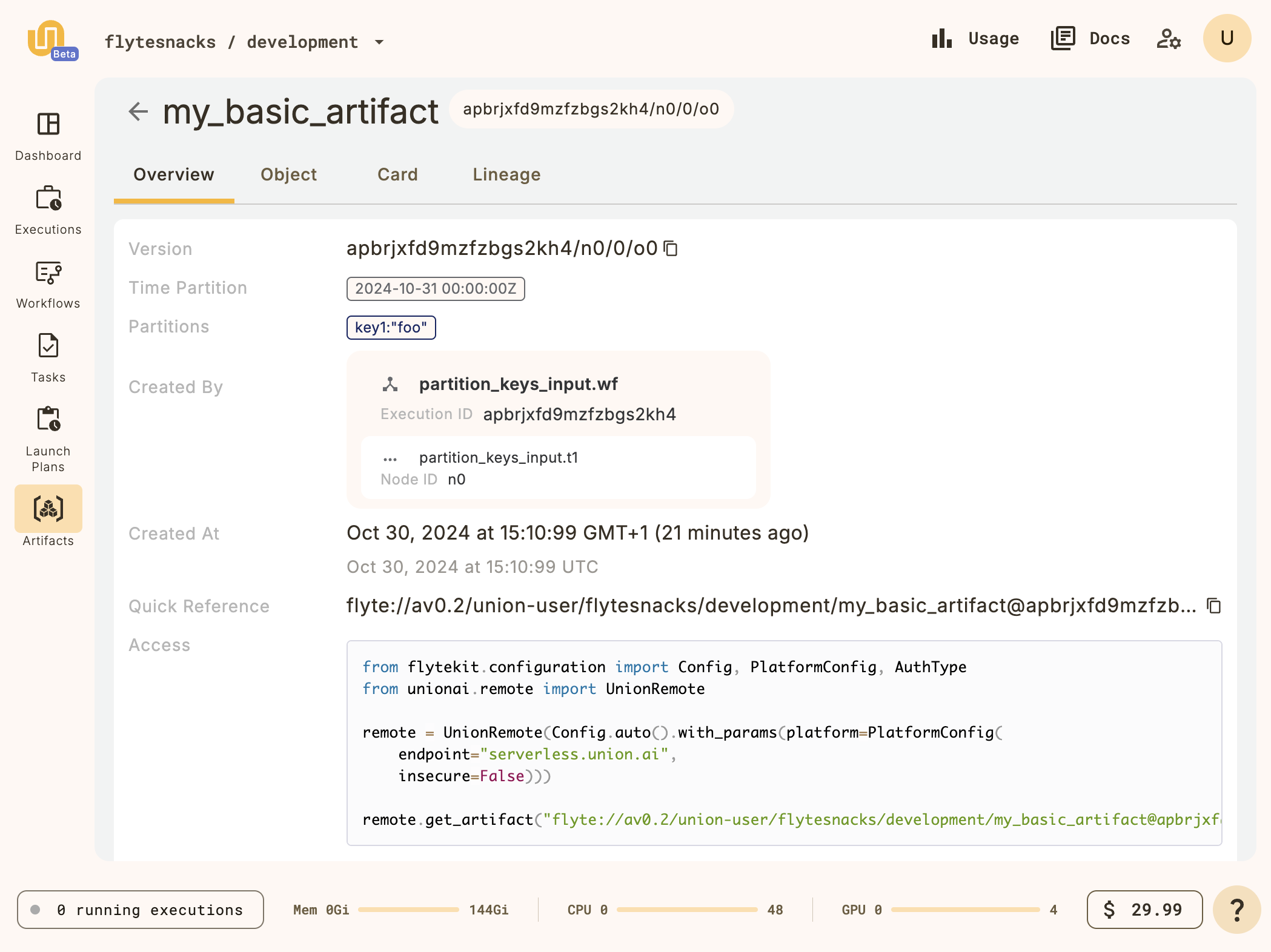Click the user account icon dropdown

(x=1227, y=38)
